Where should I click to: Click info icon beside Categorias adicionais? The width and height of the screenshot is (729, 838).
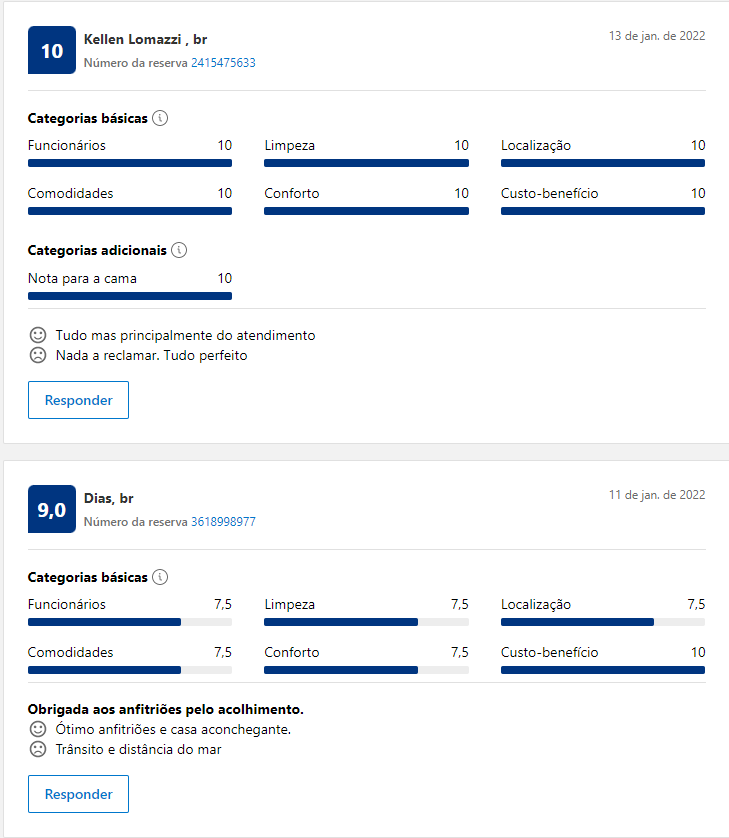179,250
